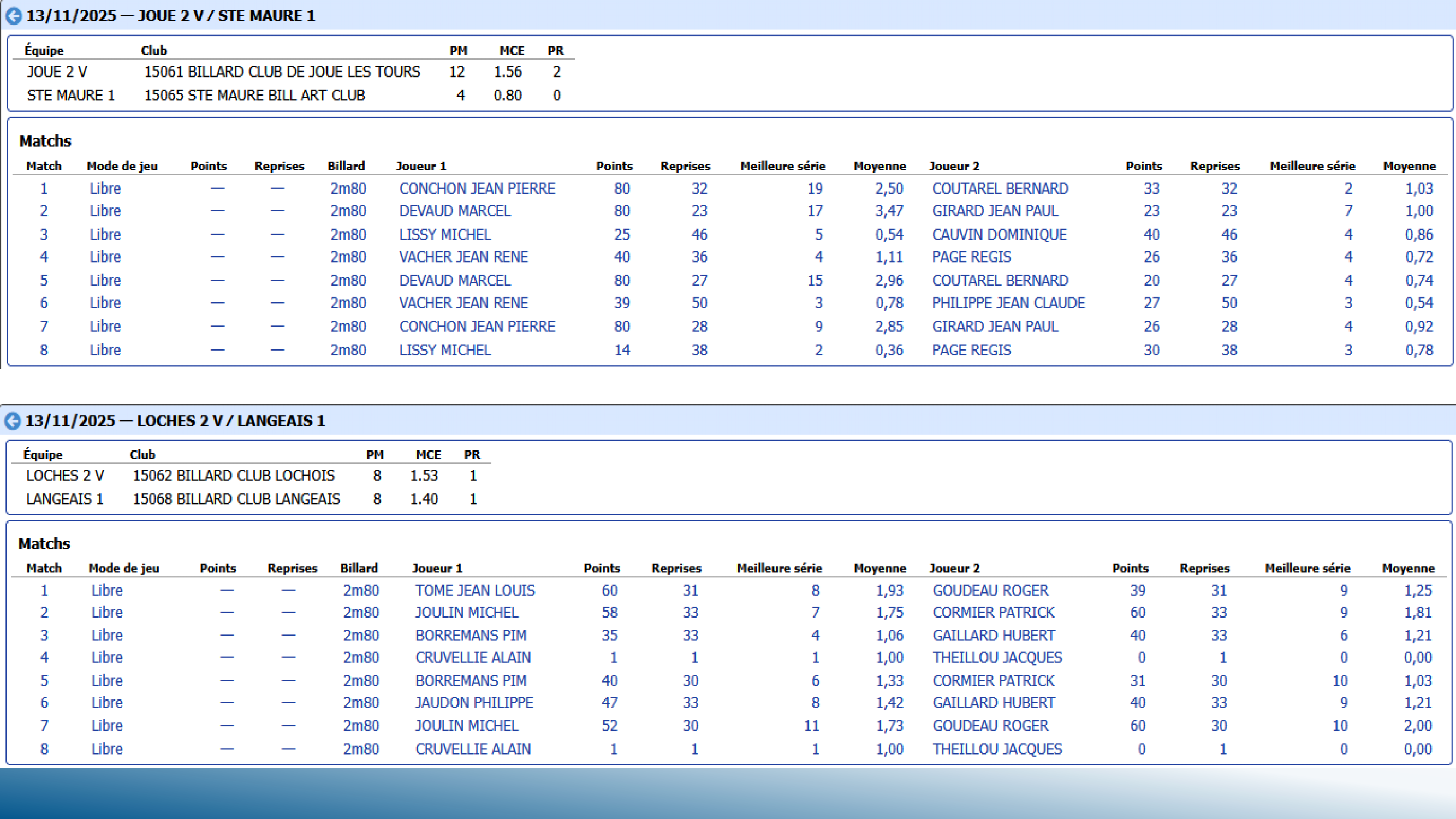Click Joueur 2 column header in second table

pos(954,568)
